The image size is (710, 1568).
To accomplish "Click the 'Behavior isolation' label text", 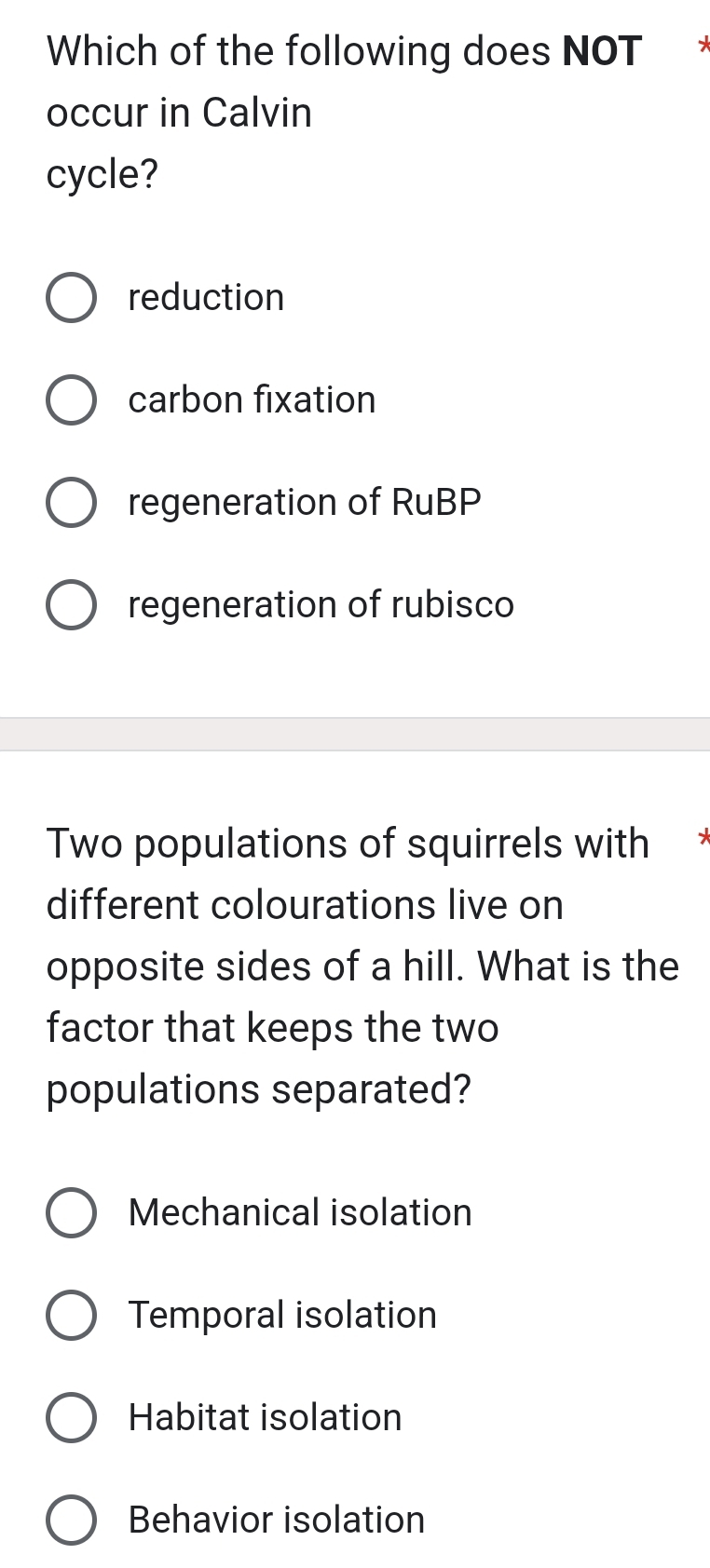I will (x=275, y=1520).
